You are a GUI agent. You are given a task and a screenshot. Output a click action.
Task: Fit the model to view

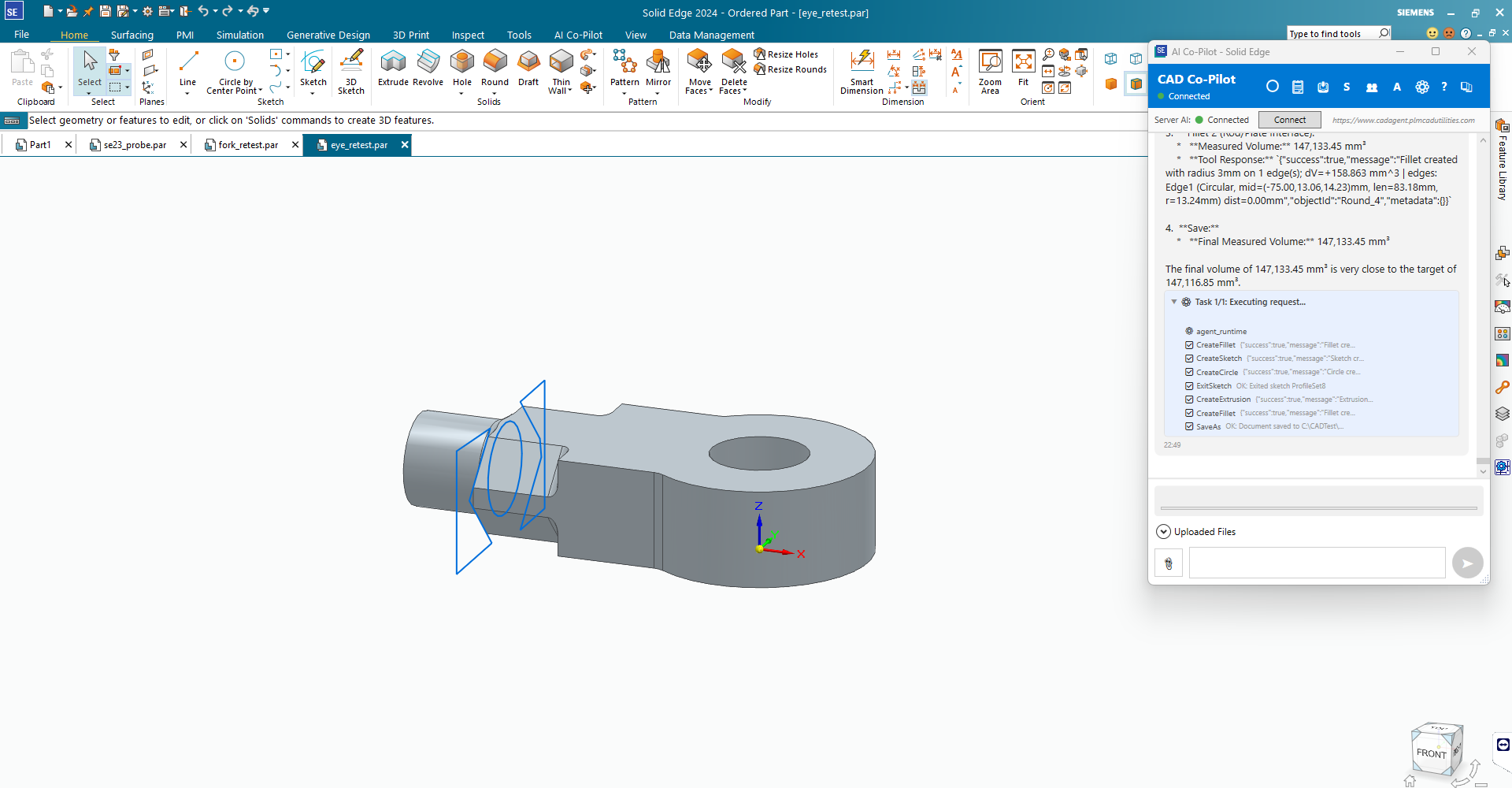(x=1023, y=68)
